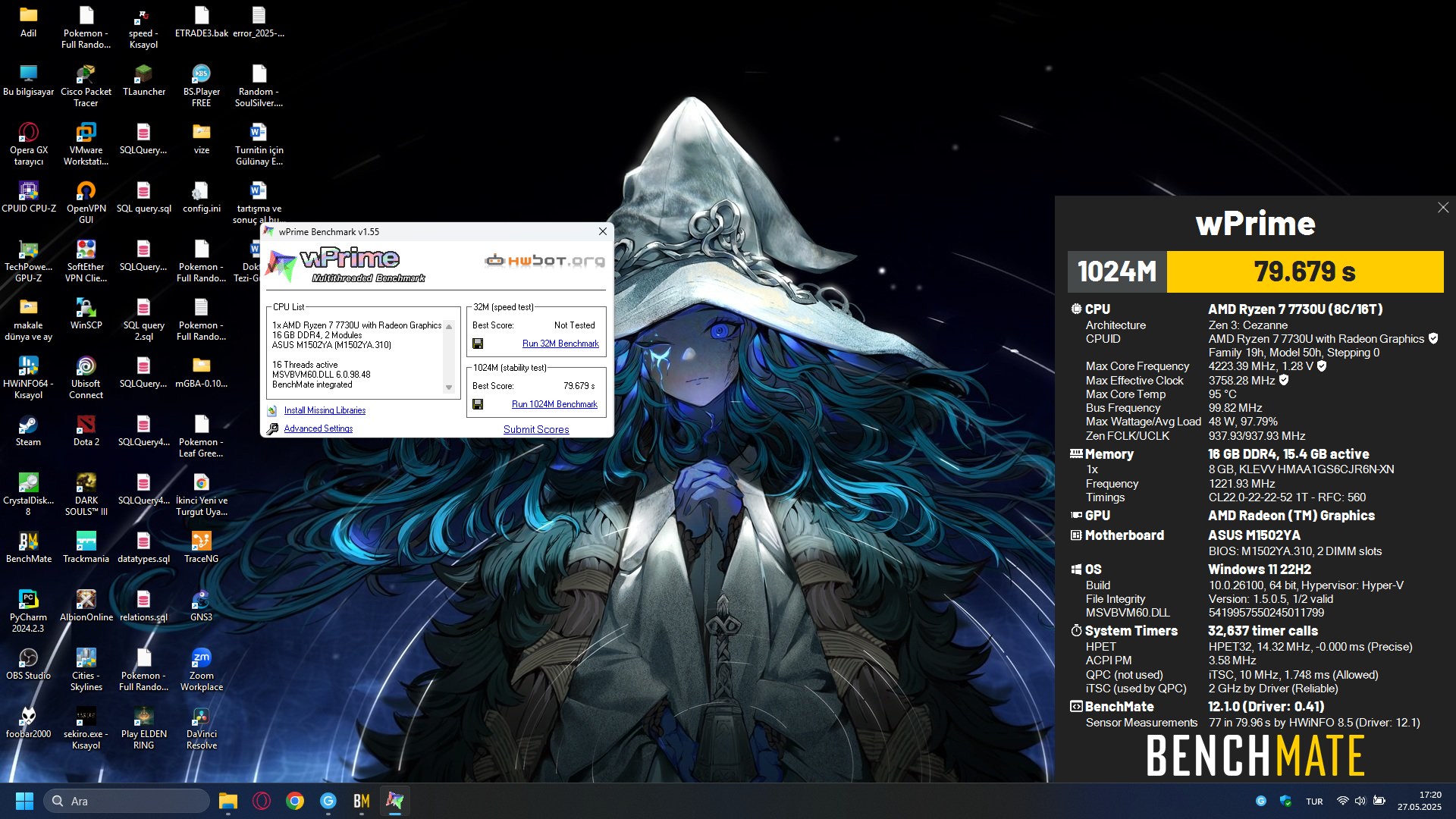Open the BenchMate desktop icon
1456x819 pixels.
tap(28, 547)
